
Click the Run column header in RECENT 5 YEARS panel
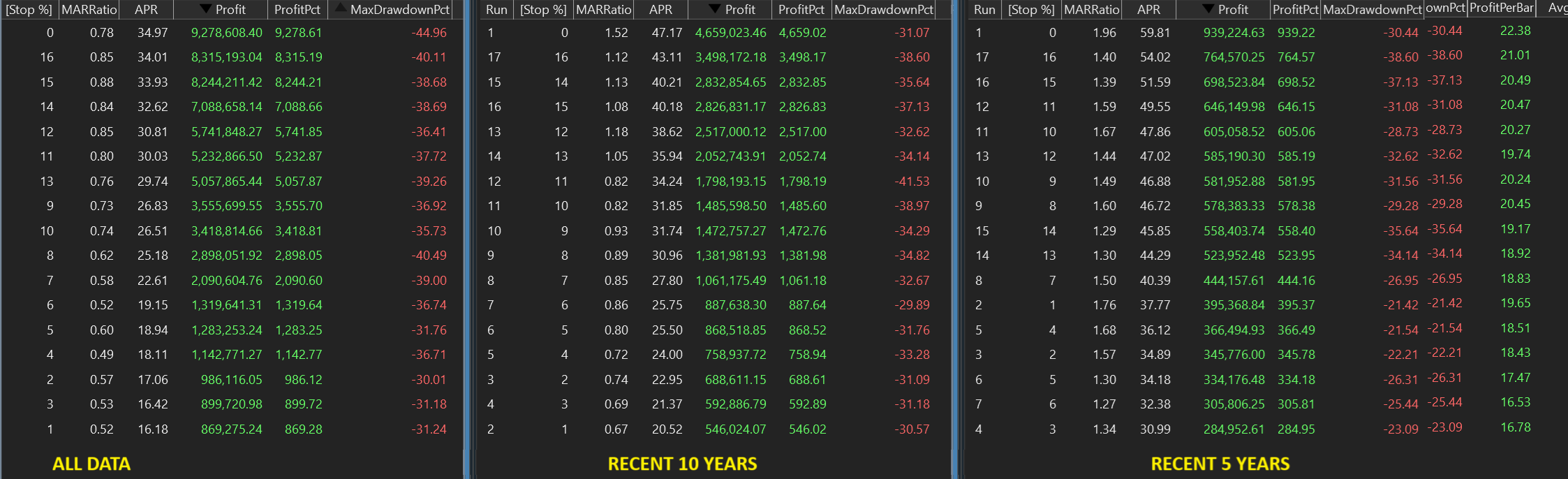tap(984, 10)
